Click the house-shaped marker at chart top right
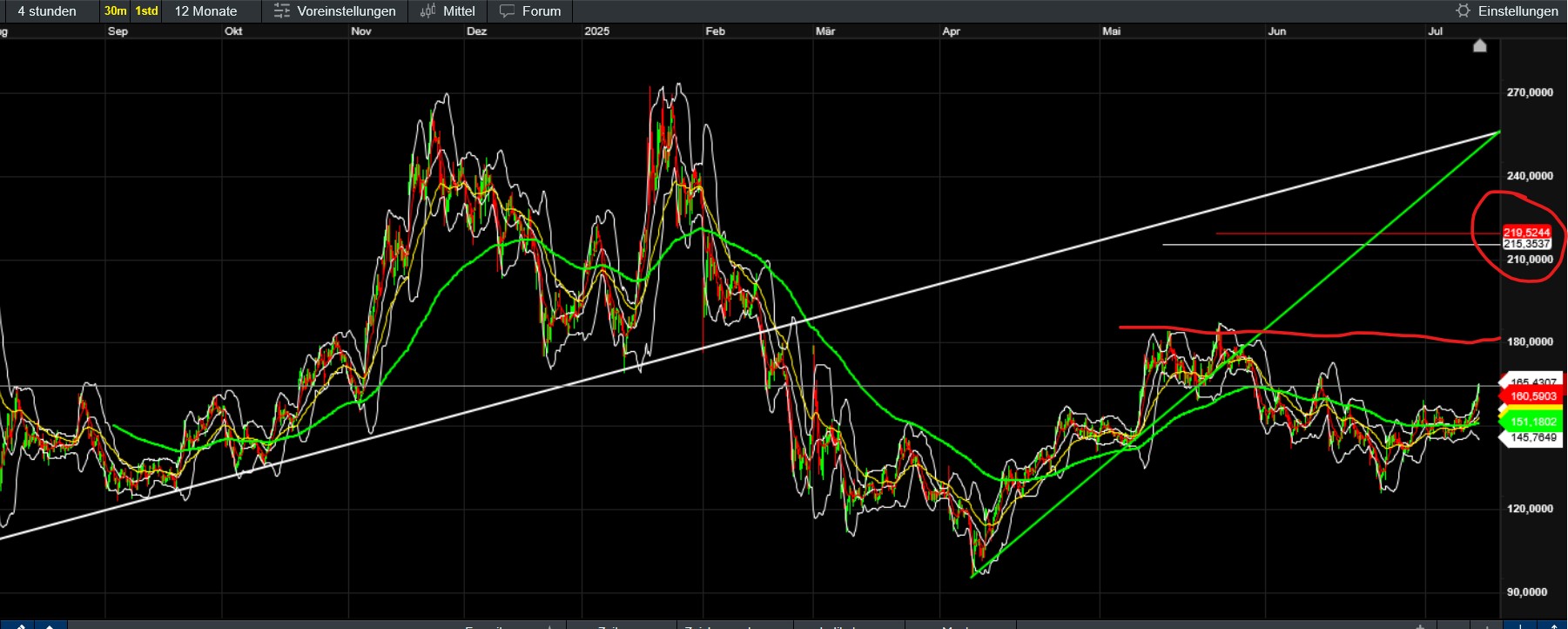The width and height of the screenshot is (1568, 629). tap(1480, 45)
